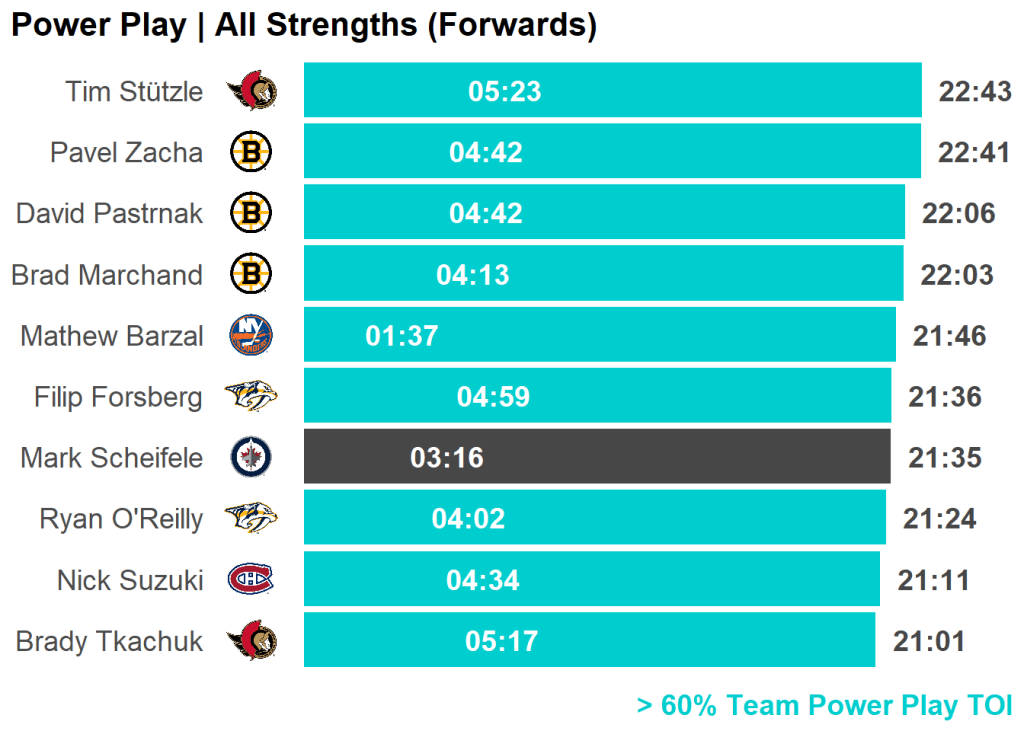Select the dark gray Mark Scheifele bar
The width and height of the screenshot is (1024, 731).
597,457
